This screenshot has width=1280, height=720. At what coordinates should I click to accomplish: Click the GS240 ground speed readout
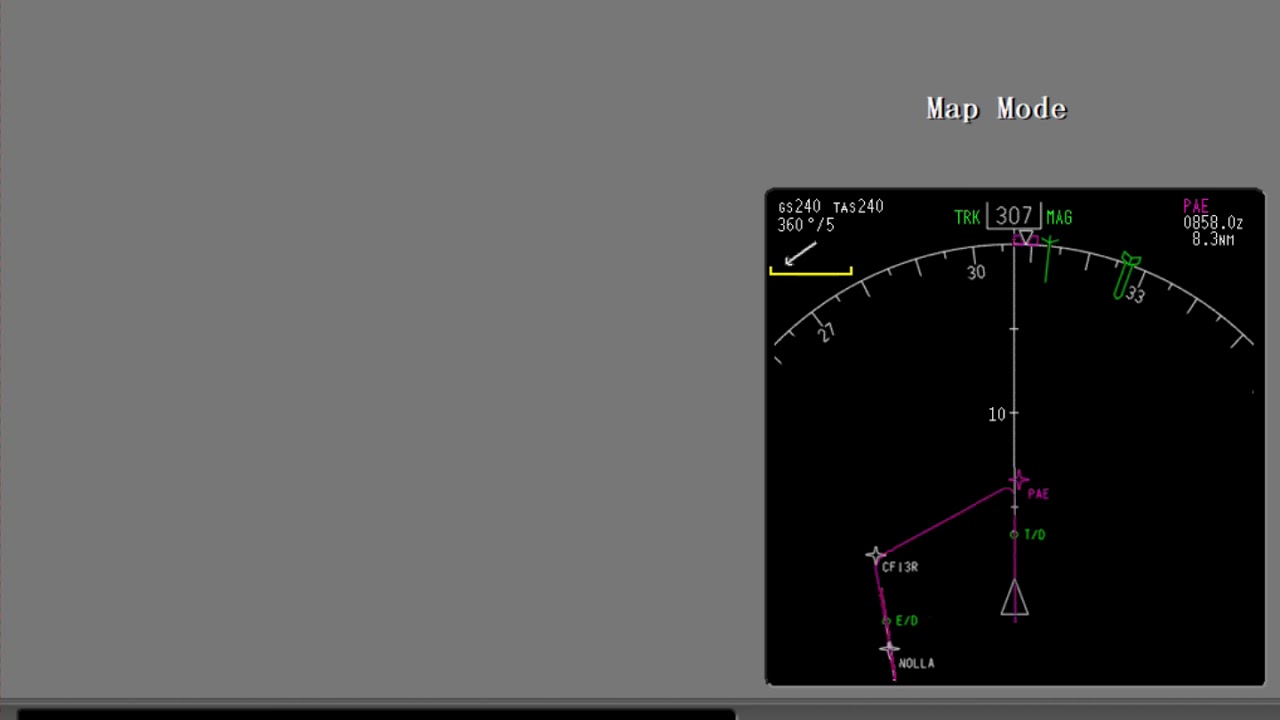click(800, 207)
